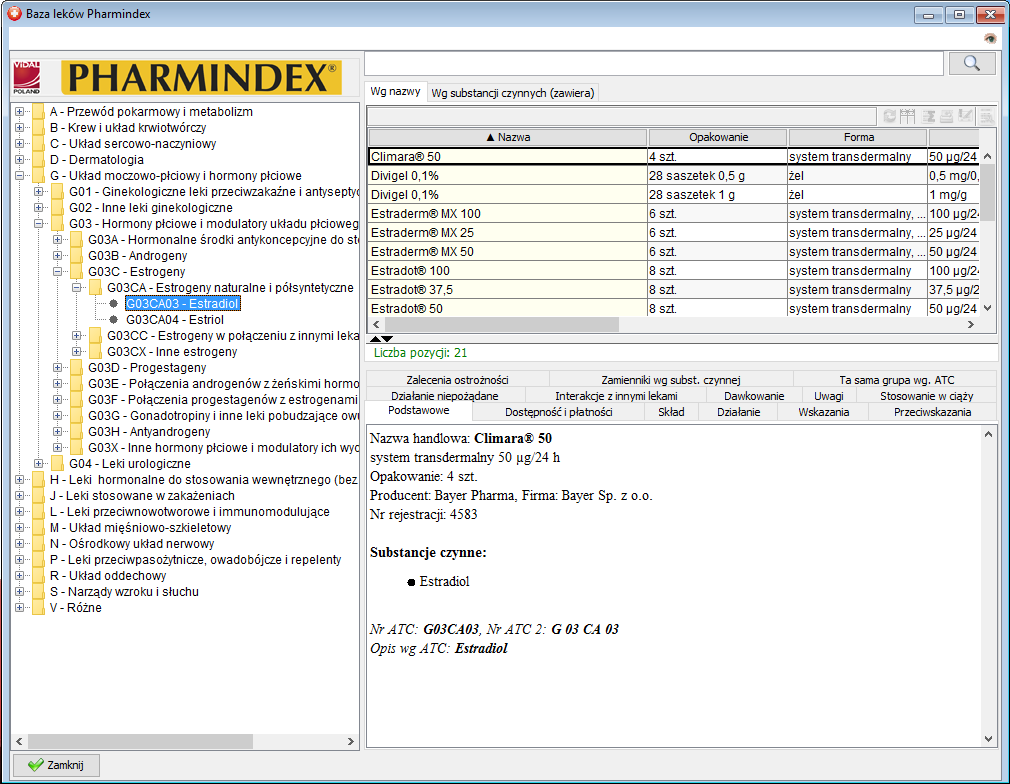Select D - Dermatologia in the tree
1010x784 pixels.
pyautogui.click(x=97, y=160)
